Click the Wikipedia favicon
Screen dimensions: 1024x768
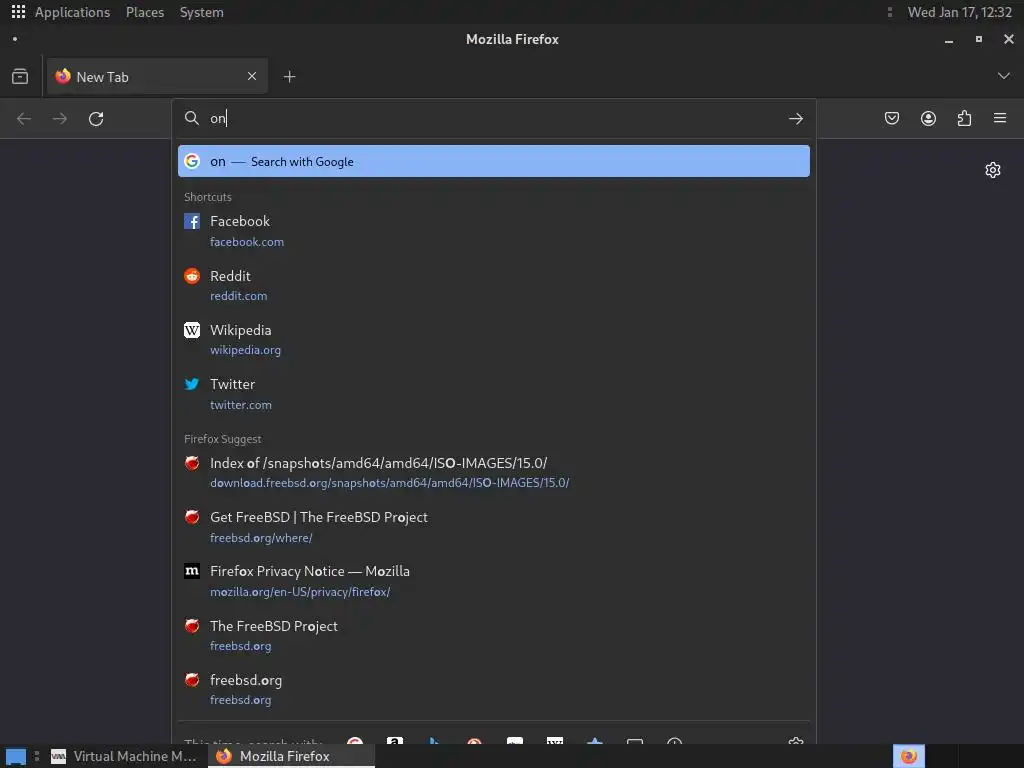(x=192, y=330)
